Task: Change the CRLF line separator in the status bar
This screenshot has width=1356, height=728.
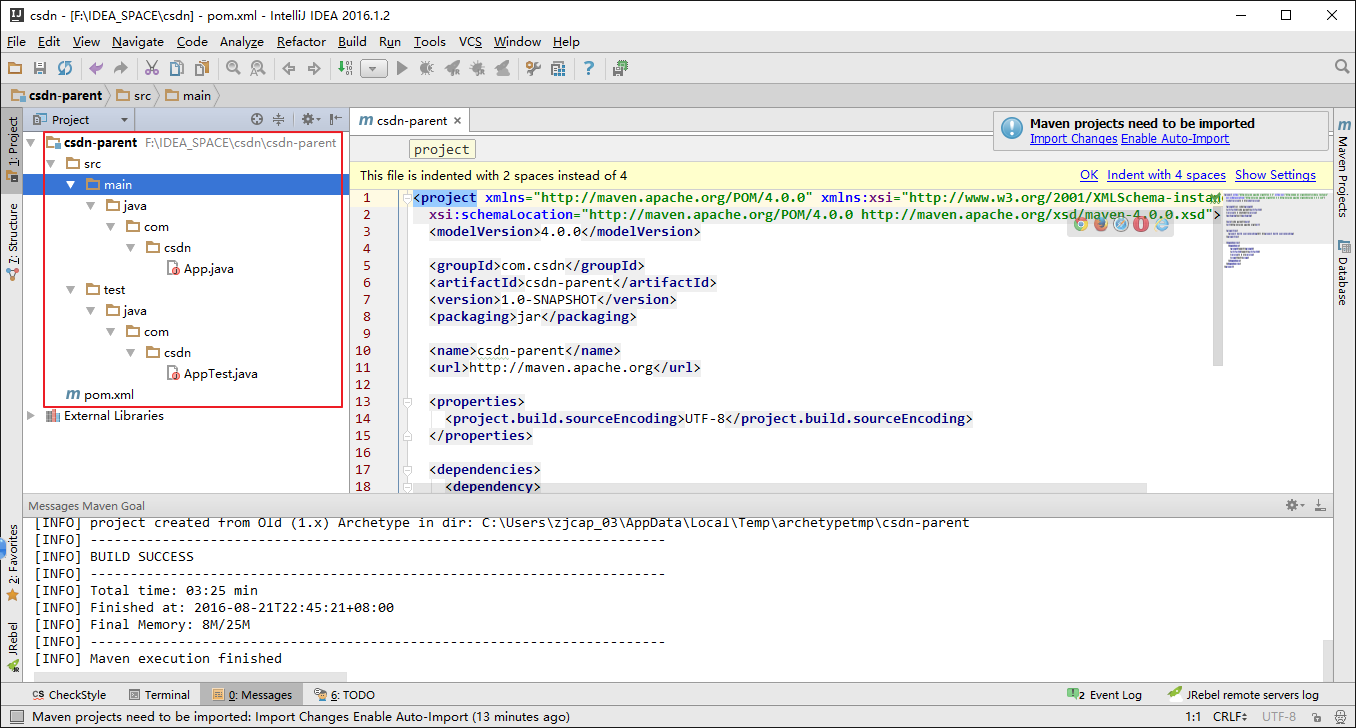Action: [x=1230, y=717]
